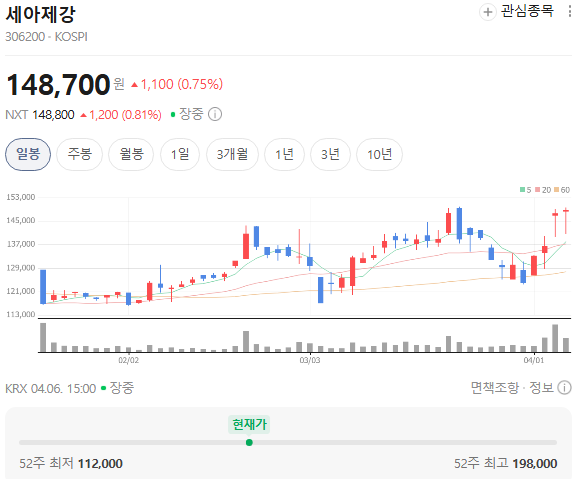Click the green 5-day moving average legend
This screenshot has width=574, height=479.
point(526,190)
